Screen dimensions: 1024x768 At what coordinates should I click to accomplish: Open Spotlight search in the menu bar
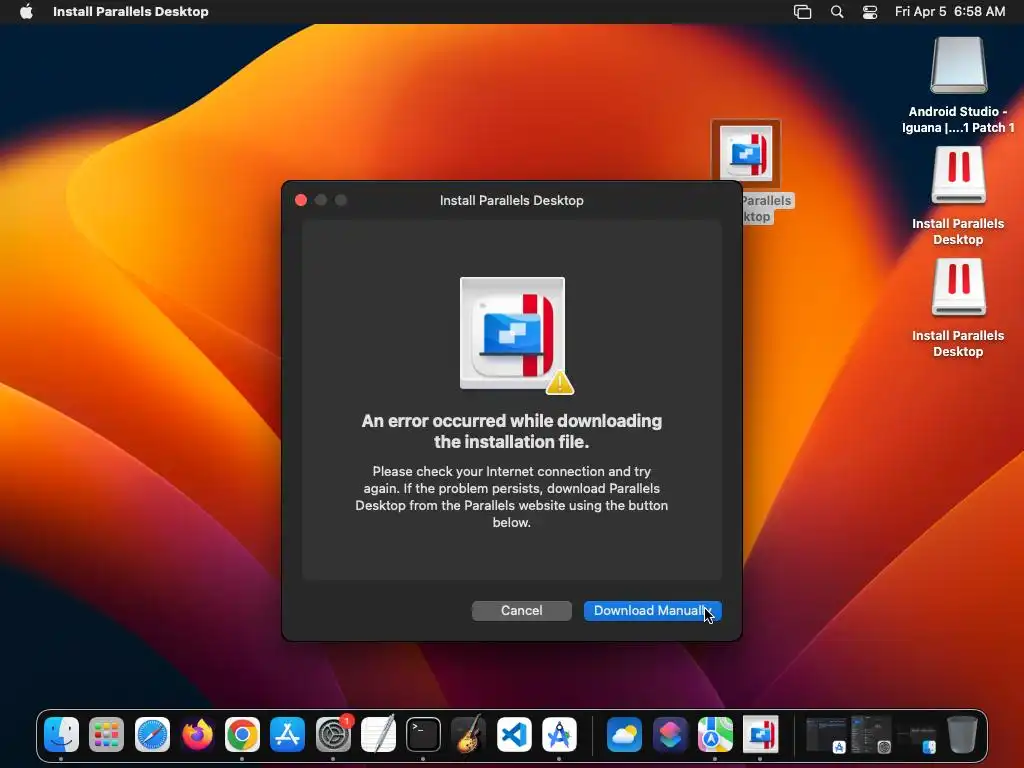click(x=837, y=12)
